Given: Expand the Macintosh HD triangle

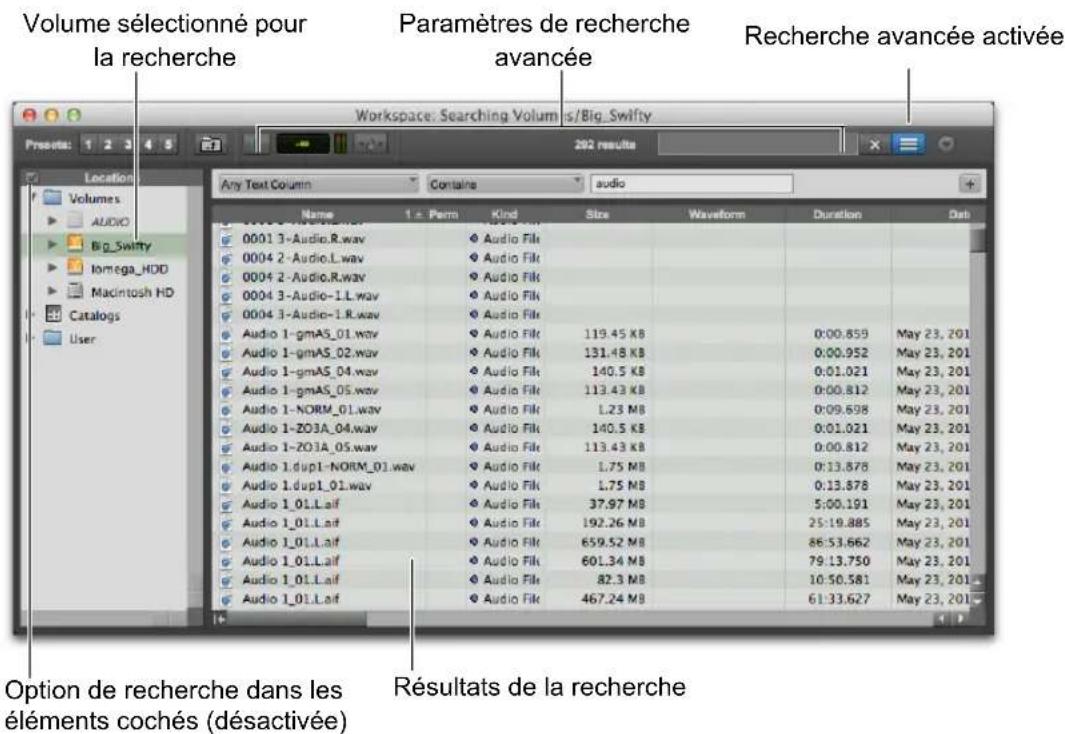Looking at the screenshot, I should click(52, 291).
